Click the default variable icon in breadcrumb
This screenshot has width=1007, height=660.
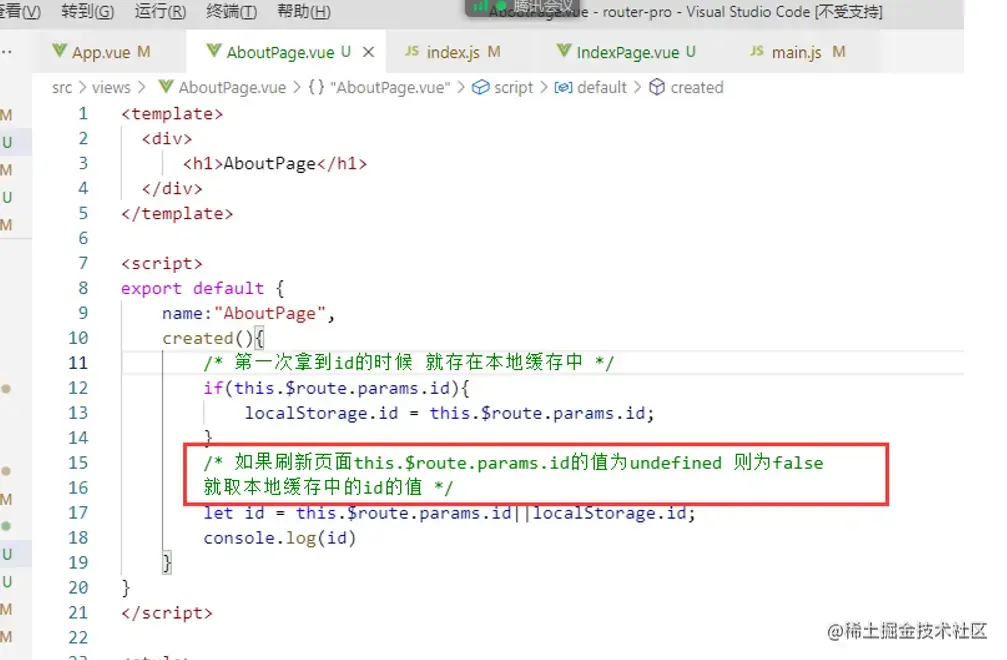coord(563,87)
